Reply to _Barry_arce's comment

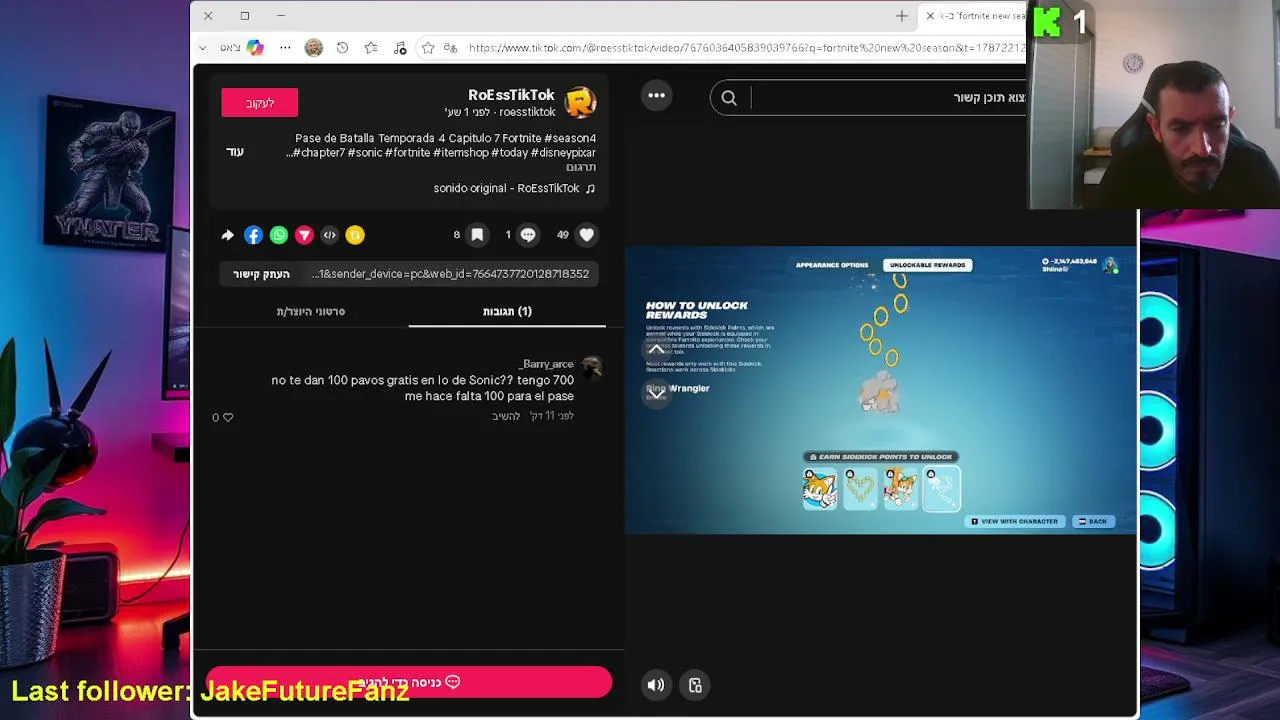pyautogui.click(x=506, y=416)
